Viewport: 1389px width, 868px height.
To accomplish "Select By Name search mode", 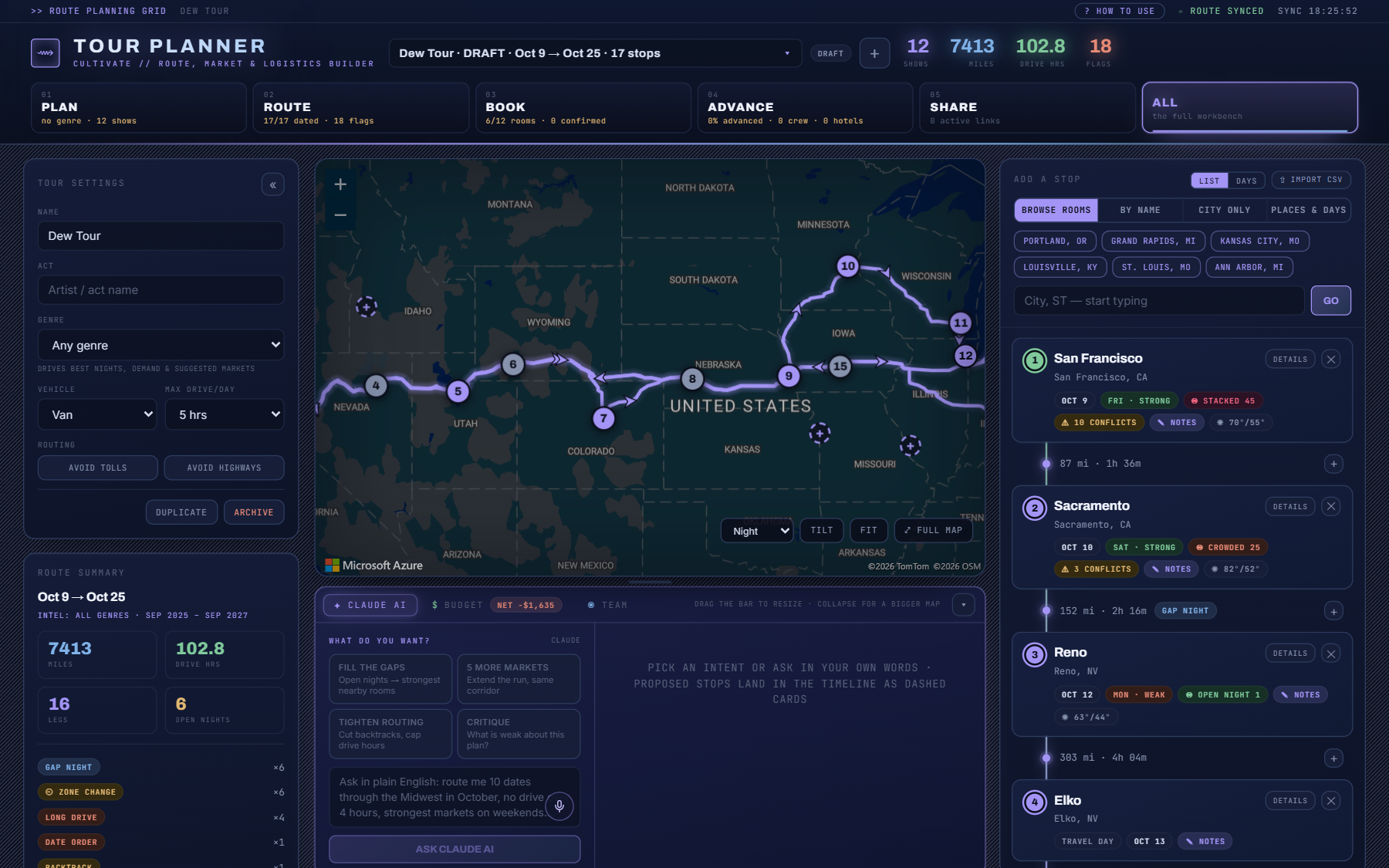I will (x=1140, y=210).
